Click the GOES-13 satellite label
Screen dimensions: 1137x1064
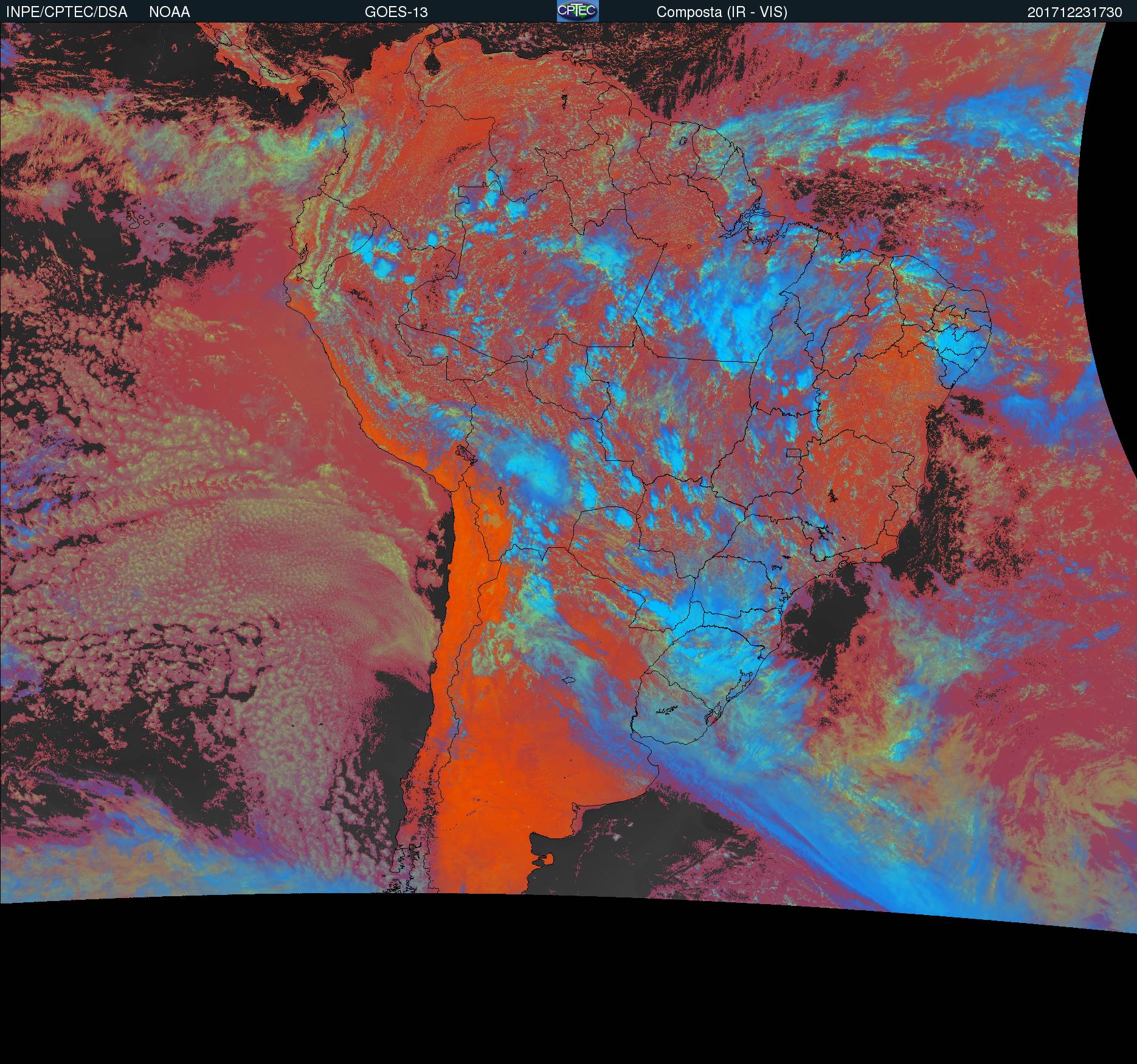pyautogui.click(x=396, y=12)
